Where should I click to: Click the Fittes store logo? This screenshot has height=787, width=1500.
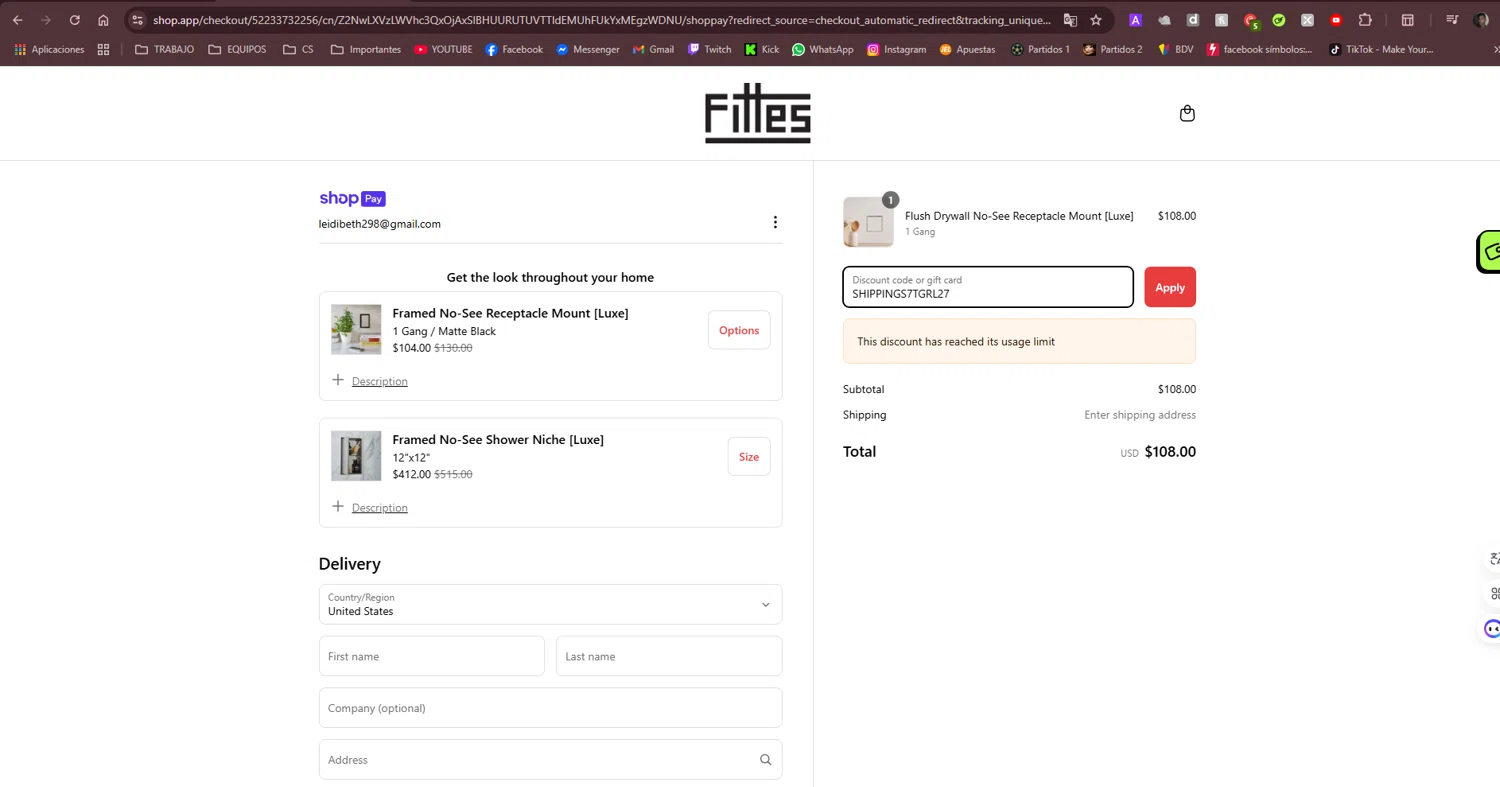757,113
